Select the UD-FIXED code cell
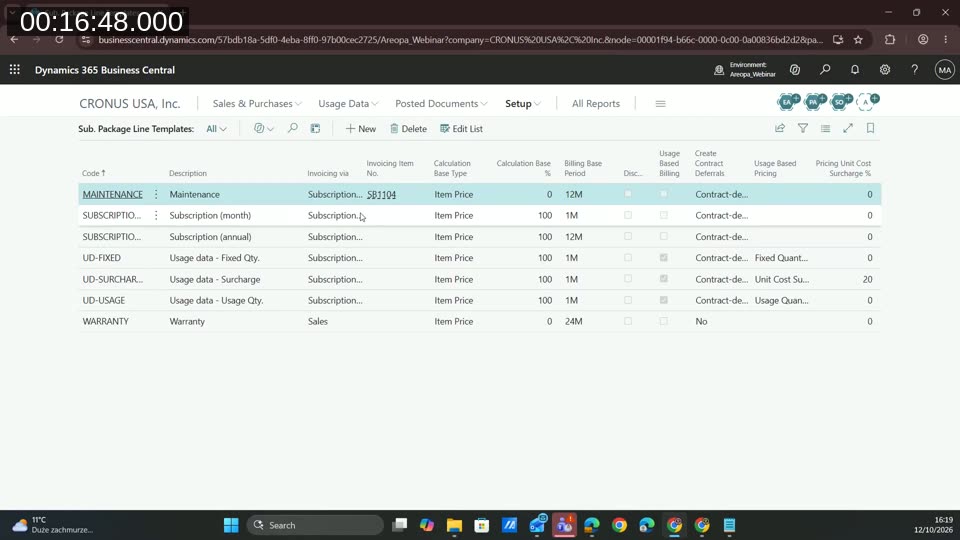This screenshot has height=540, width=960. (x=102, y=258)
